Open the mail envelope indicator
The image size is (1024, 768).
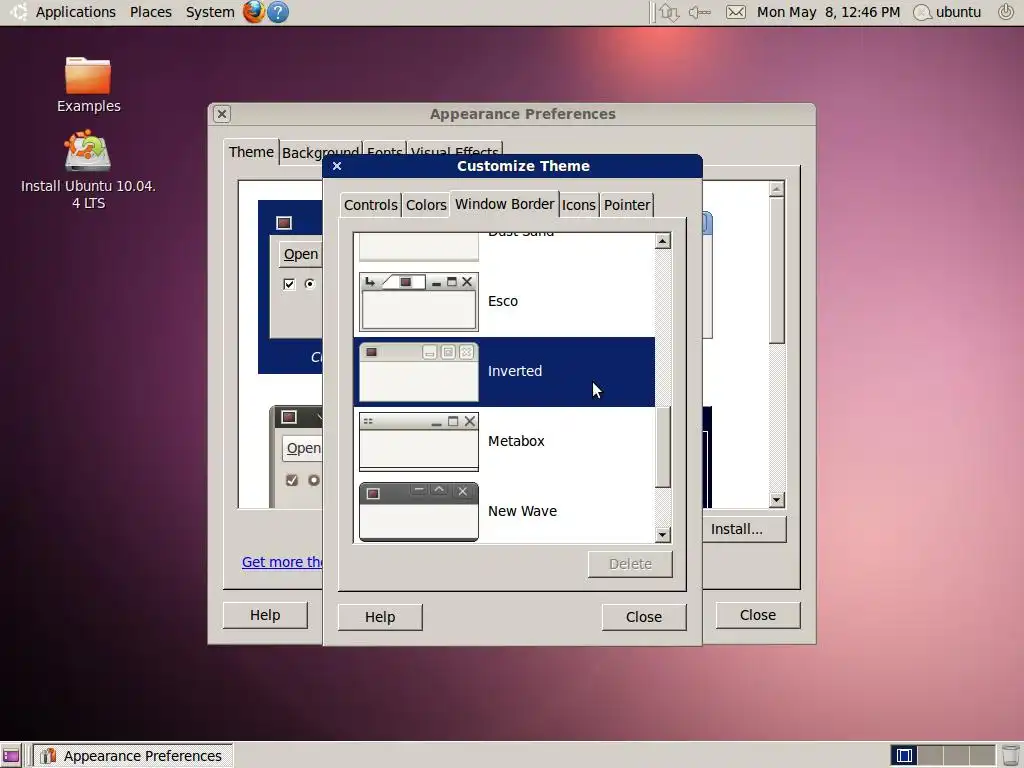[736, 12]
